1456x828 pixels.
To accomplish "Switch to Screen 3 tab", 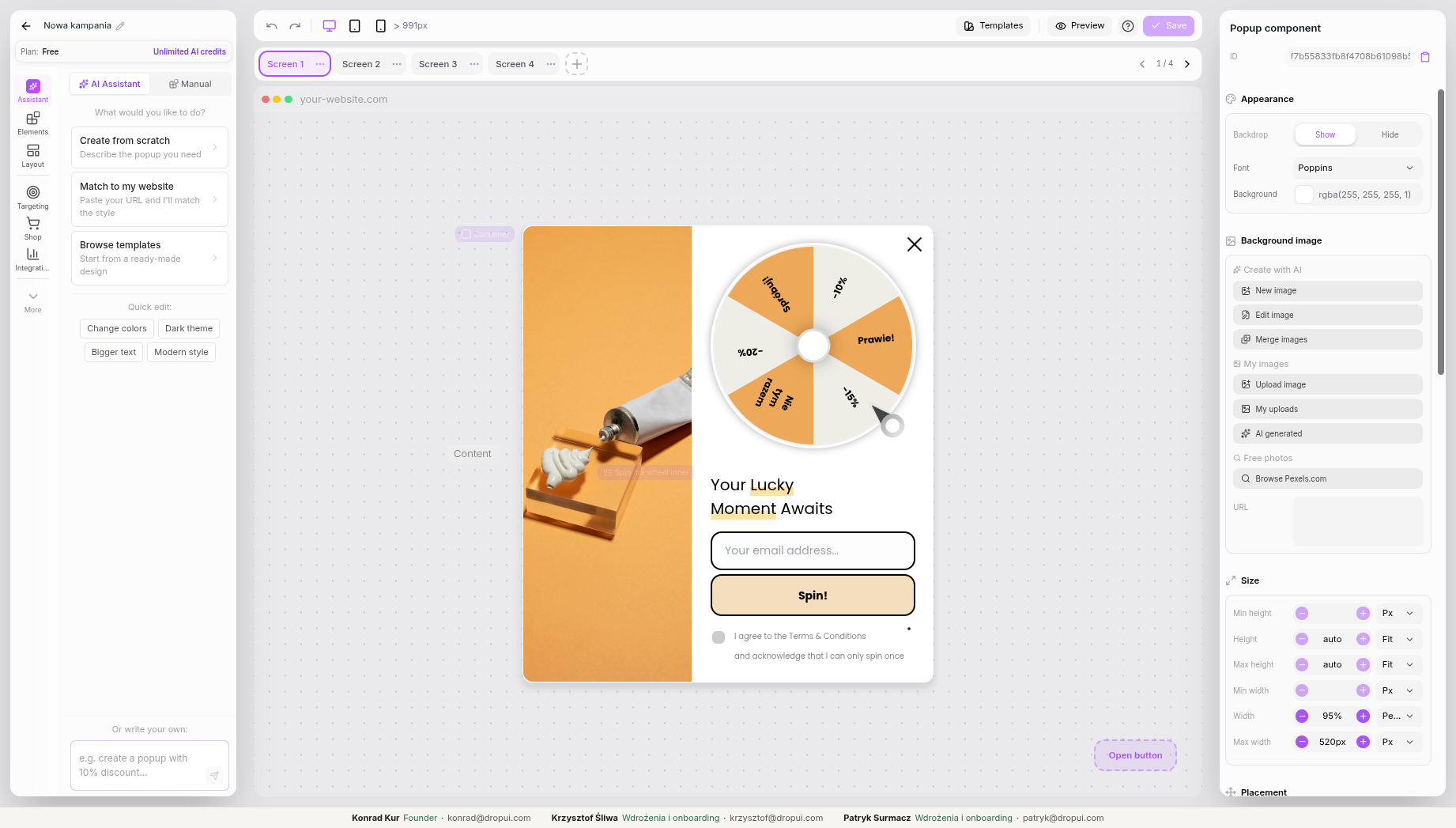I will (x=438, y=64).
